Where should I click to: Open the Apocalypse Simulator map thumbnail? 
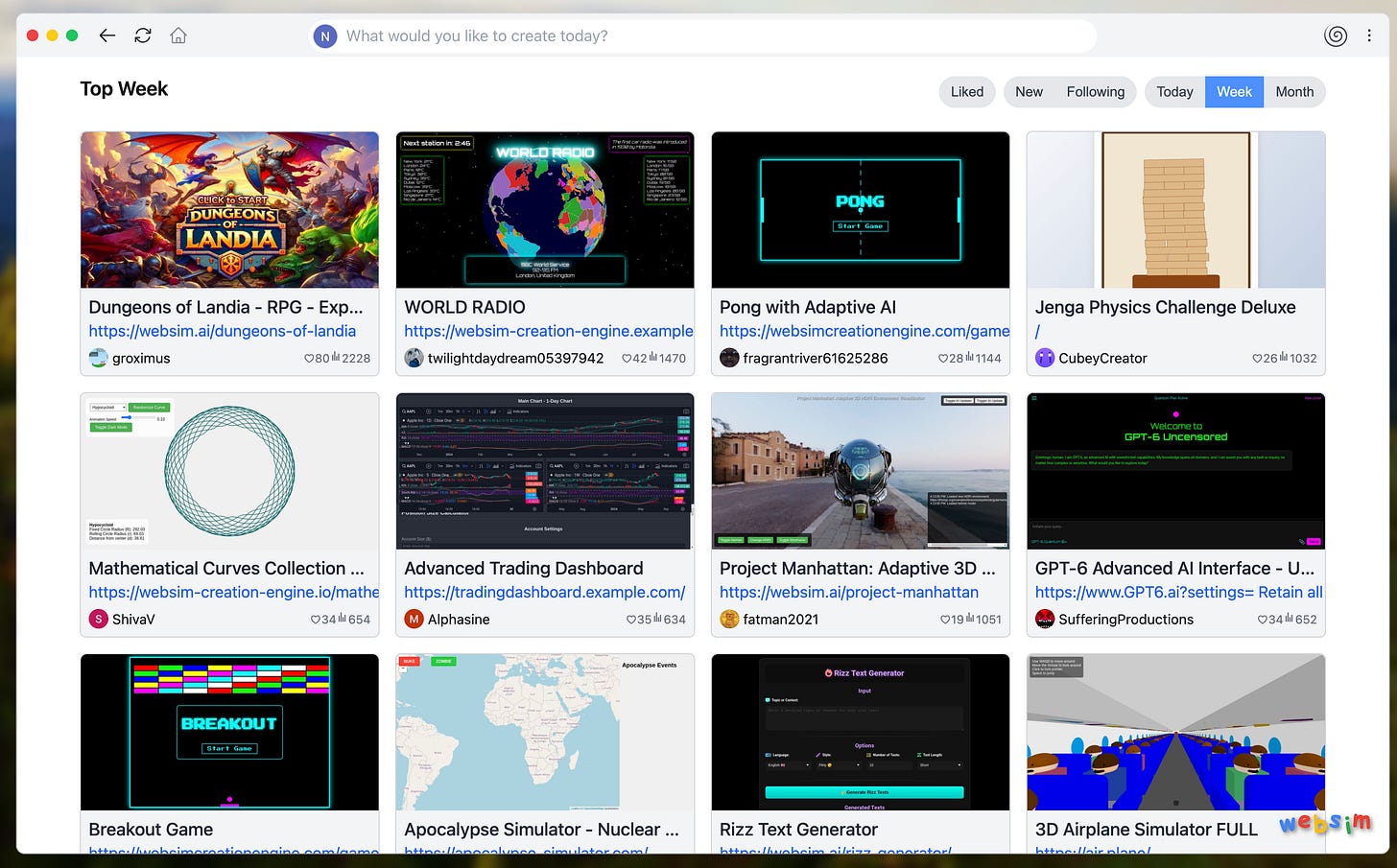pos(545,733)
